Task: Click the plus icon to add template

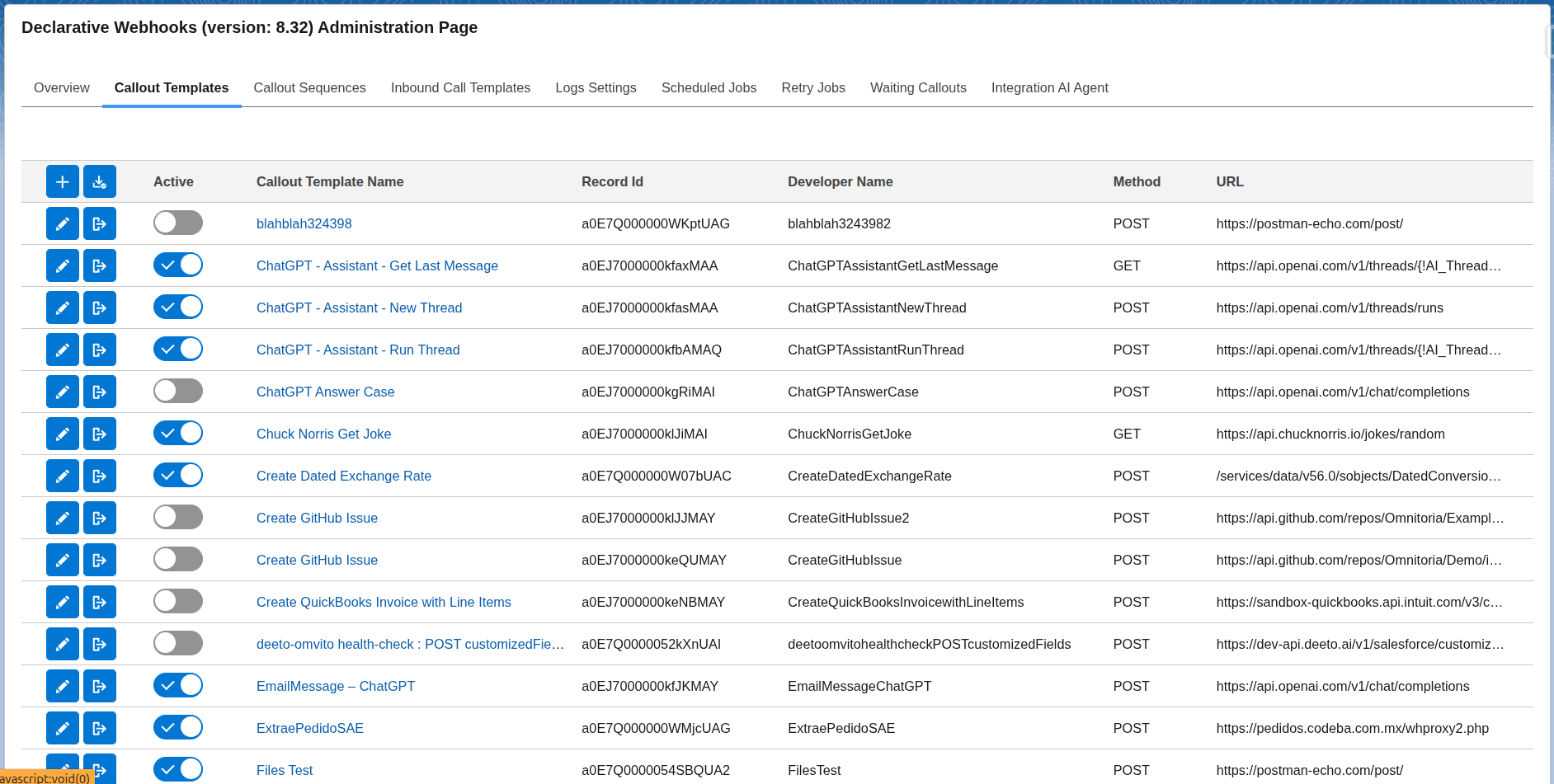Action: (x=62, y=181)
